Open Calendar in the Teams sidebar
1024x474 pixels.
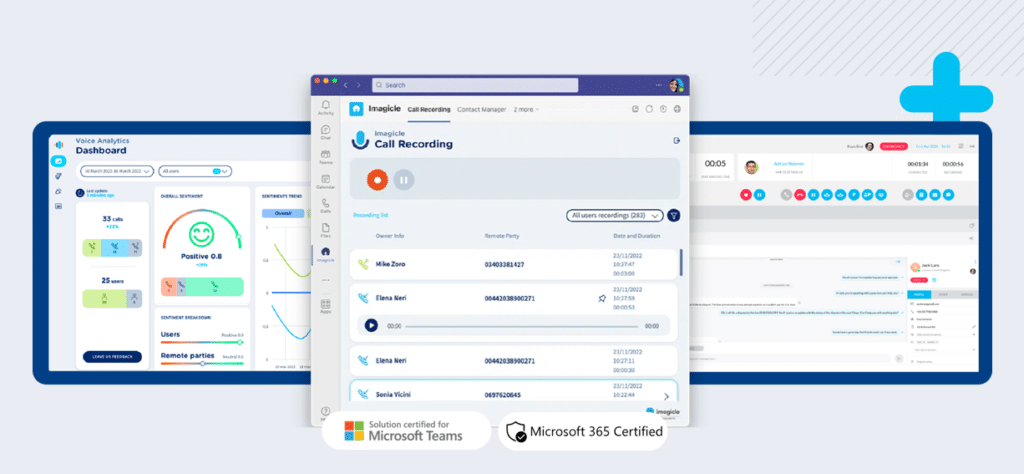coord(326,180)
